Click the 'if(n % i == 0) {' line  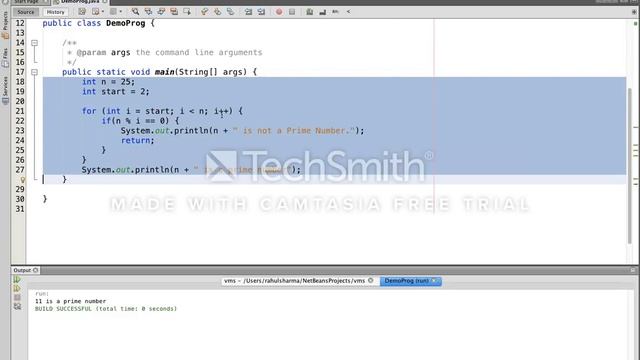(x=140, y=121)
